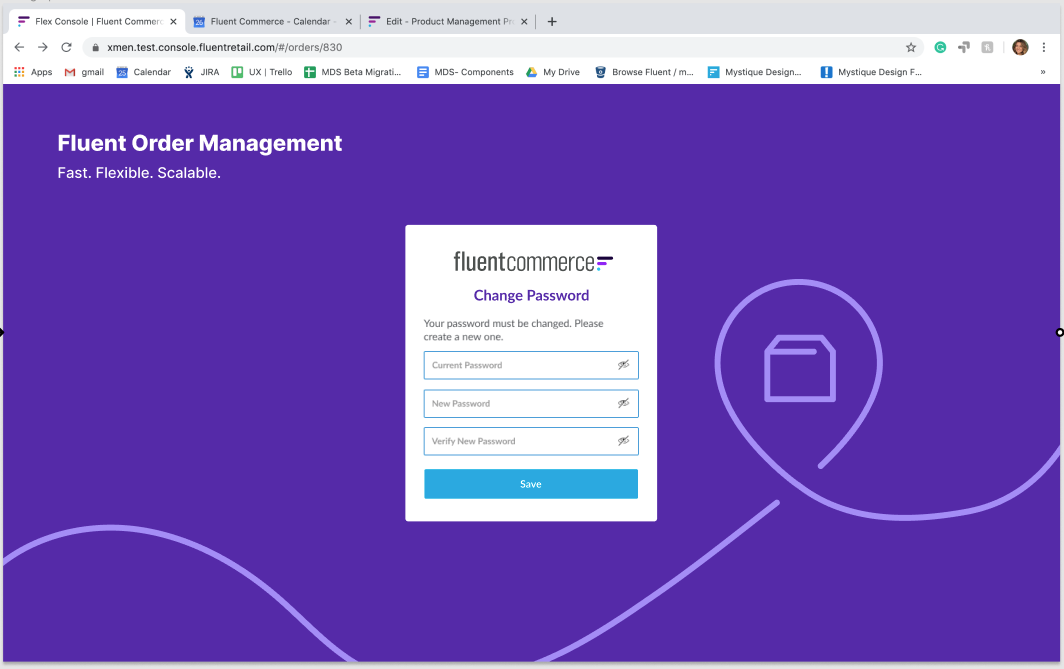Reveal the Verify New Password entry
This screenshot has width=1064, height=669.
623,441
